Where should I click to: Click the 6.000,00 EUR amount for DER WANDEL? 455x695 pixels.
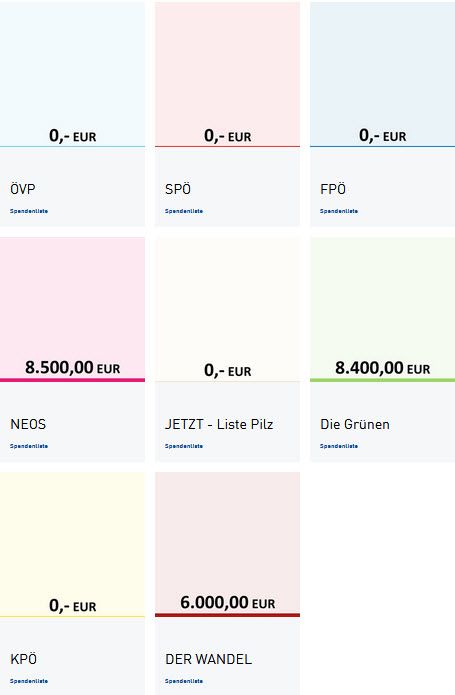pyautogui.click(x=228, y=603)
